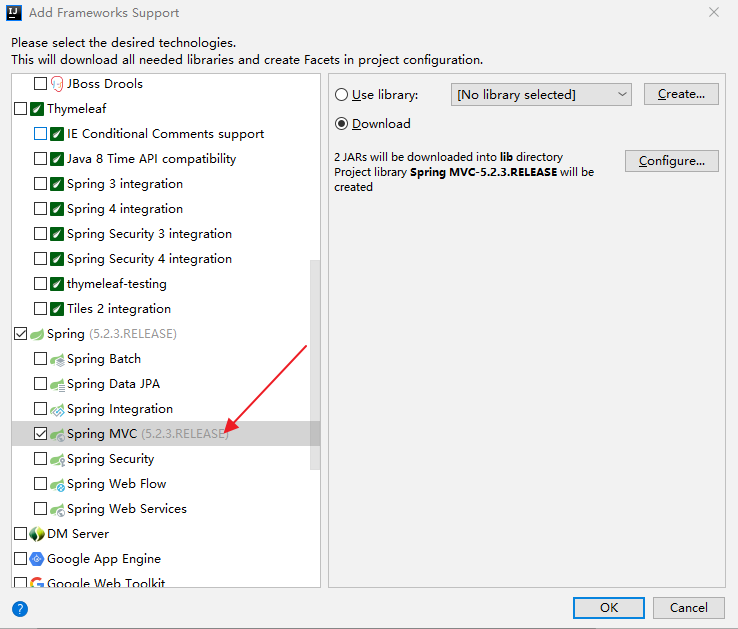Click the Configure... button
The image size is (738, 629).
(672, 161)
